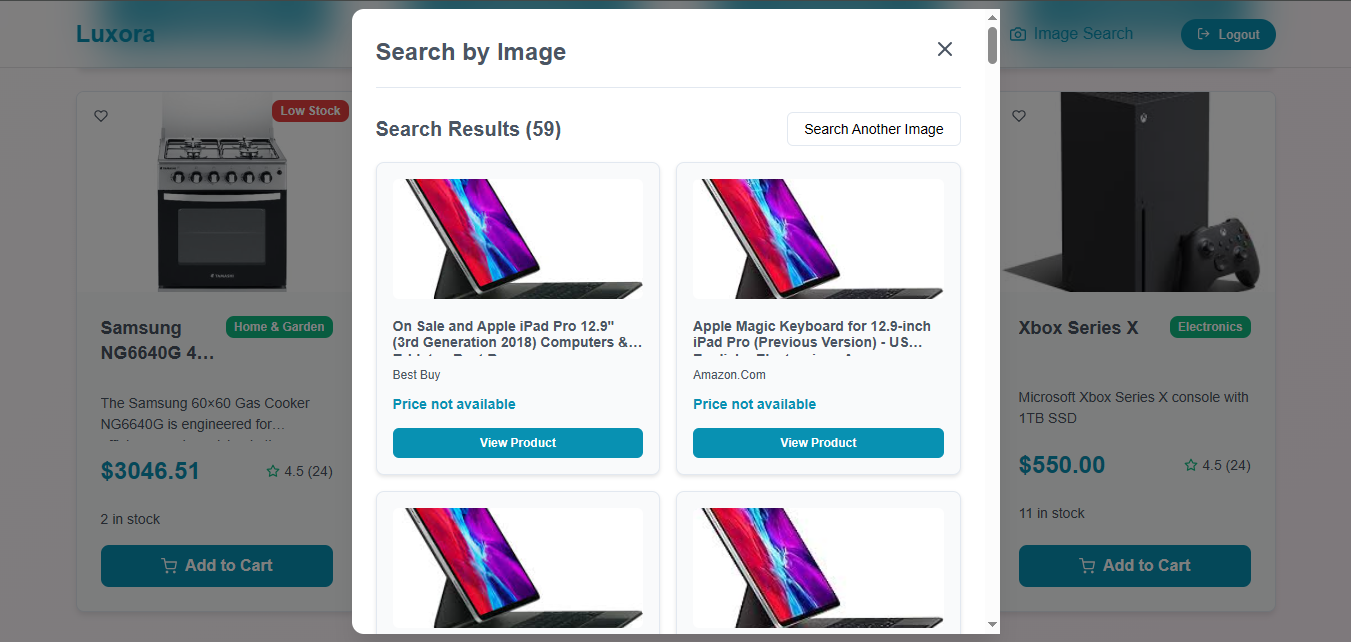Click the camera icon for Image Search
The width and height of the screenshot is (1351, 642).
tap(1018, 34)
